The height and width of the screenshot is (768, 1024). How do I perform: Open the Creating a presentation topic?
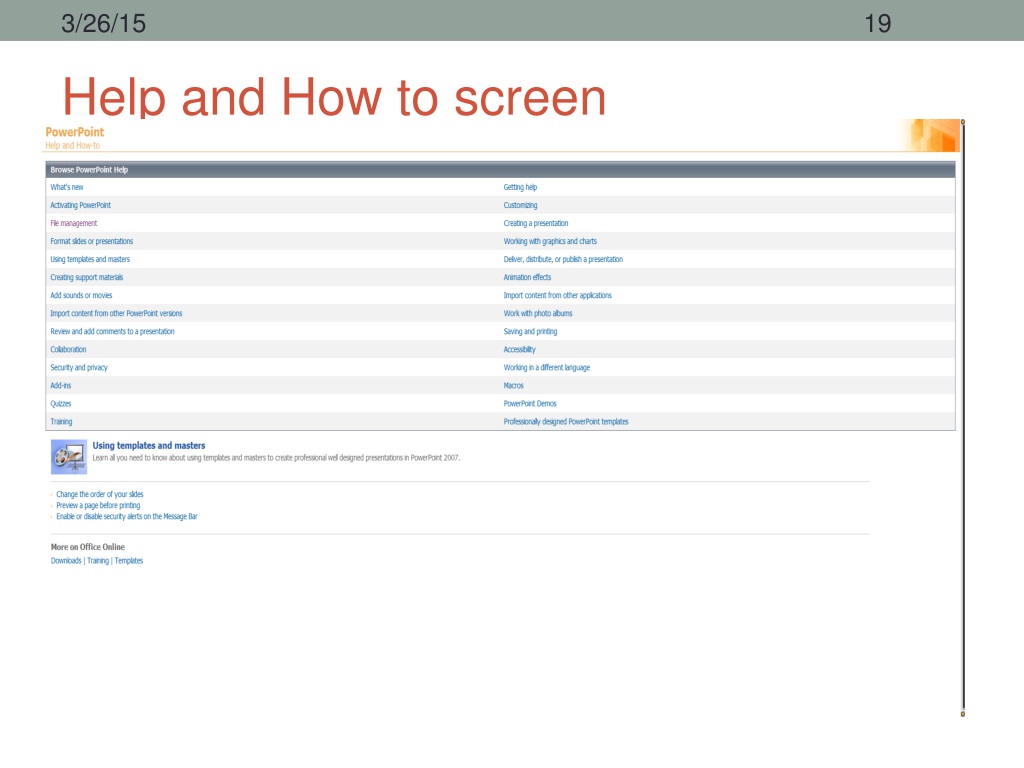536,223
